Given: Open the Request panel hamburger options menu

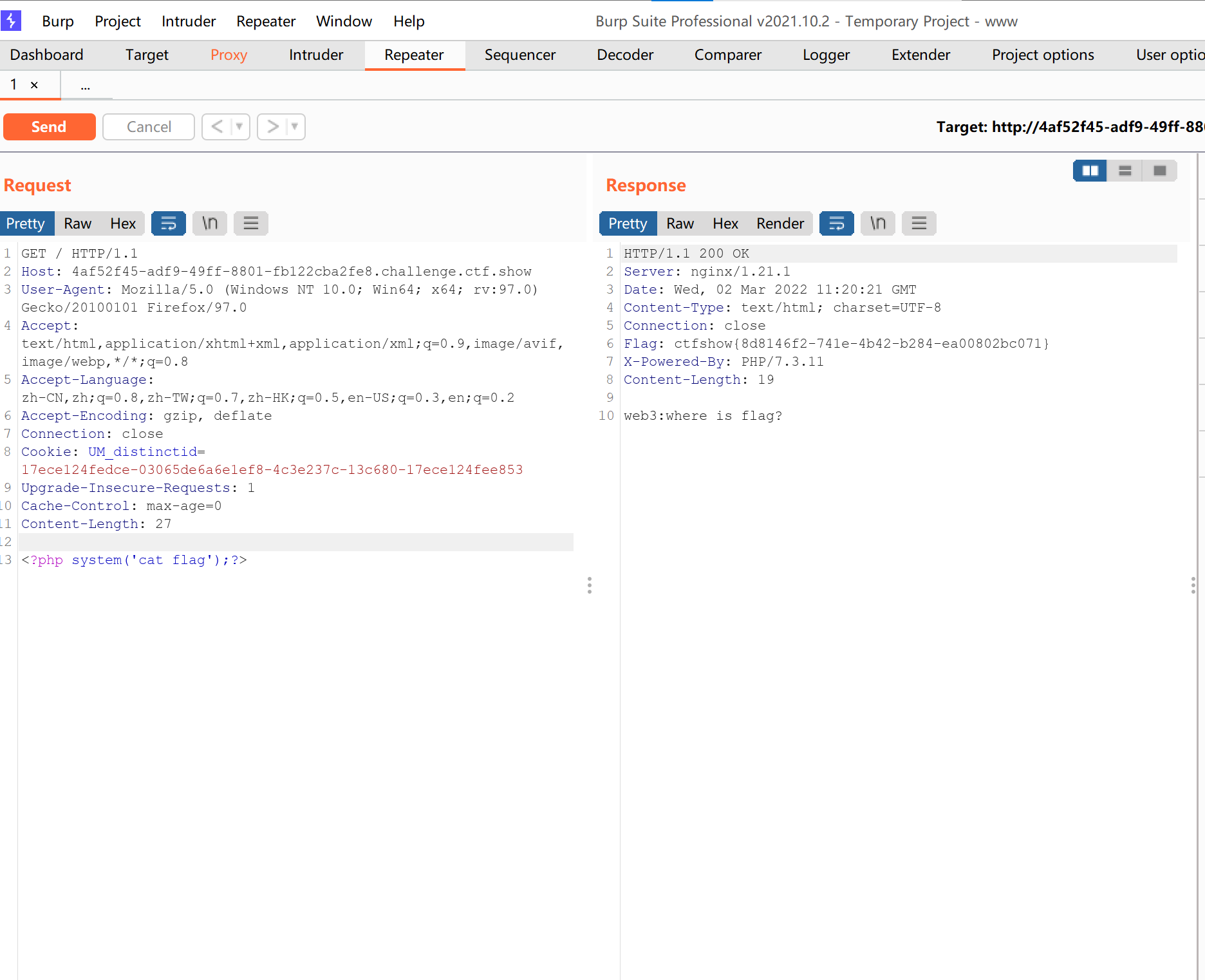Looking at the screenshot, I should (x=251, y=223).
